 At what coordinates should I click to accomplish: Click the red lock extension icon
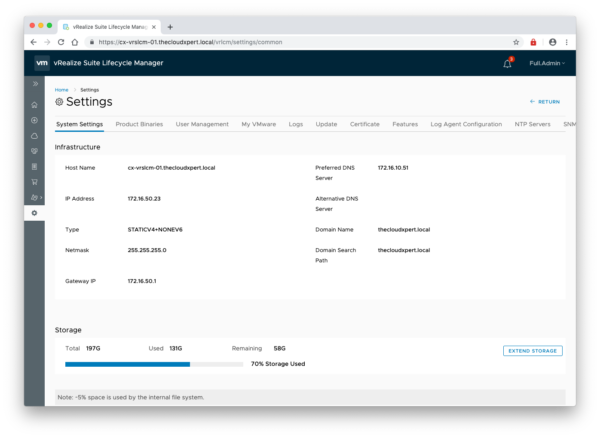click(x=533, y=42)
